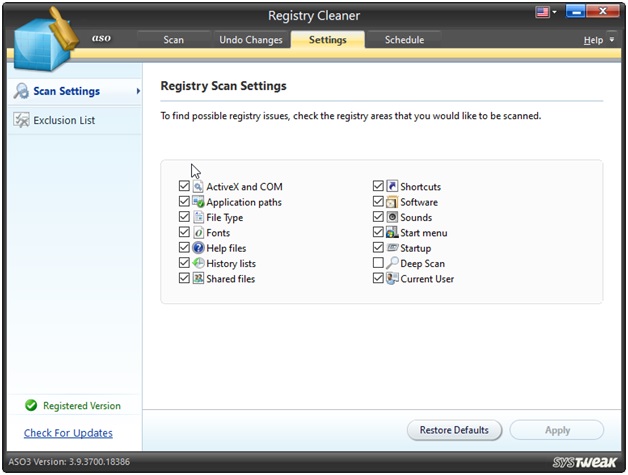Image resolution: width=628 pixels, height=475 pixels.
Task: Click the Exclusion List sidebar icon
Action: pyautogui.click(x=22, y=120)
